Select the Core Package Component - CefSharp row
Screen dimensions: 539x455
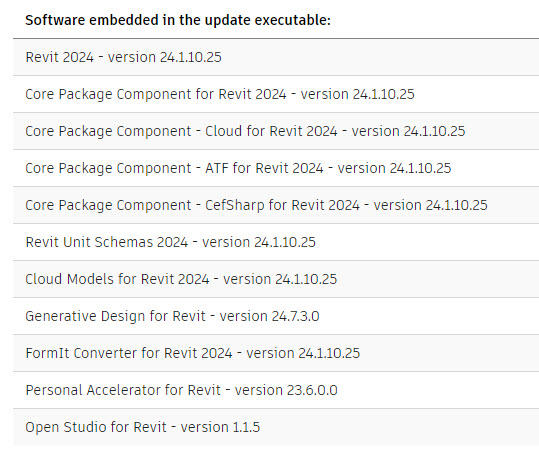tap(276, 205)
